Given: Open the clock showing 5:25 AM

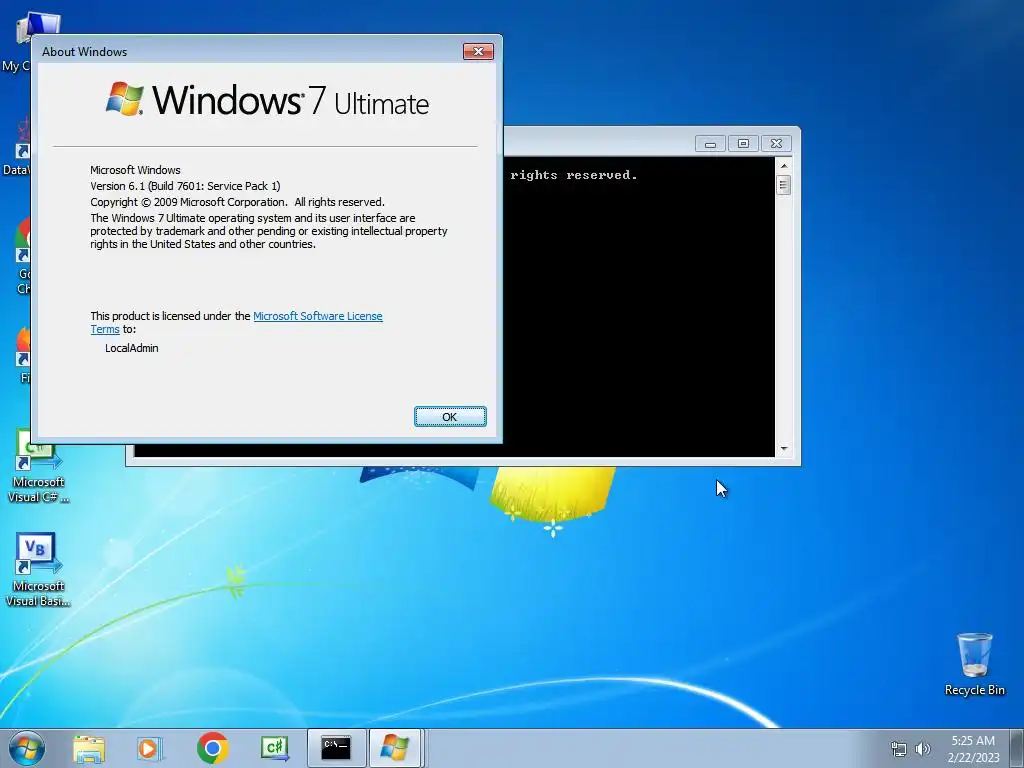Looking at the screenshot, I should tap(973, 748).
